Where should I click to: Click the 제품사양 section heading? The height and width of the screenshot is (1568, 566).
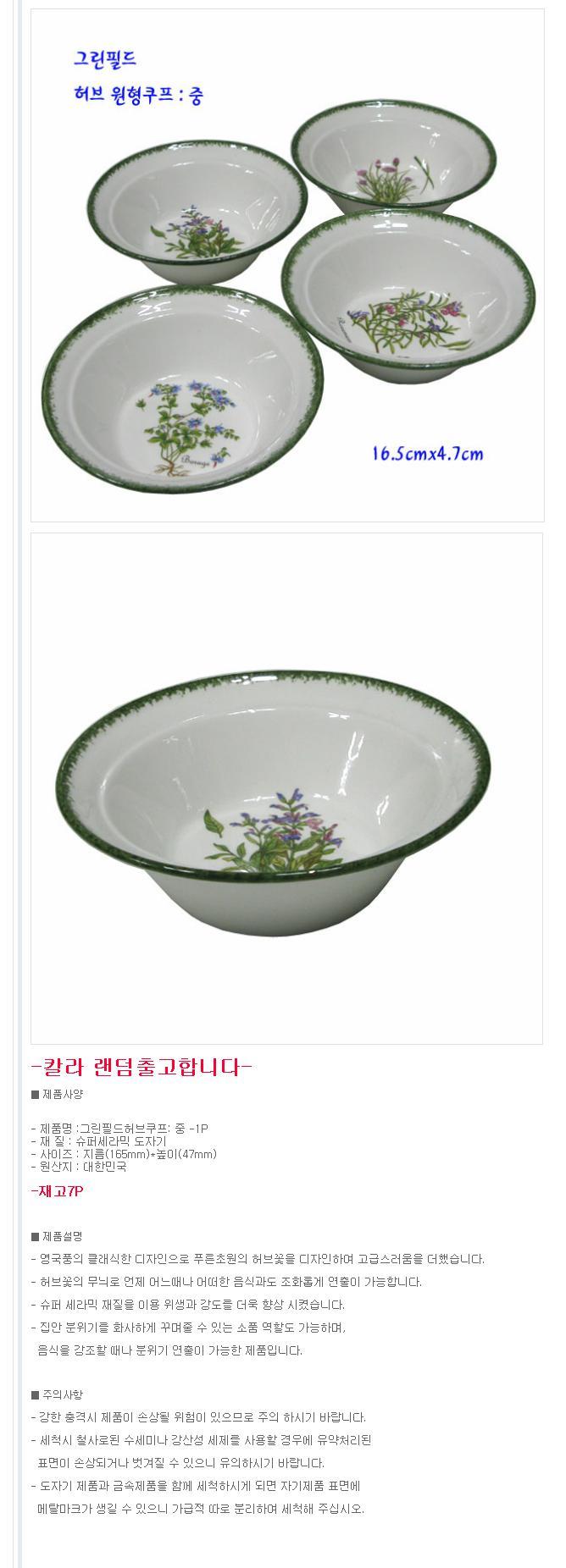click(x=62, y=1094)
